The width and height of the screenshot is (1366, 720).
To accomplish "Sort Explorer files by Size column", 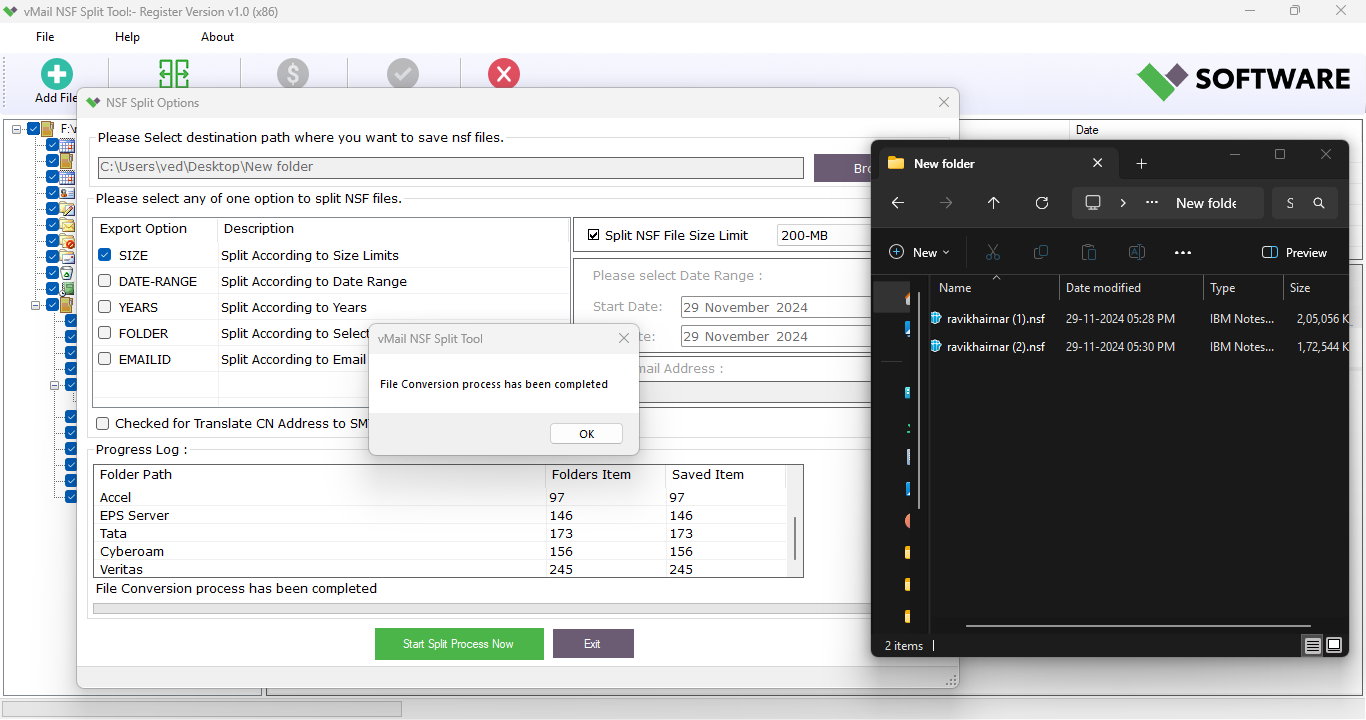I will click(1315, 288).
